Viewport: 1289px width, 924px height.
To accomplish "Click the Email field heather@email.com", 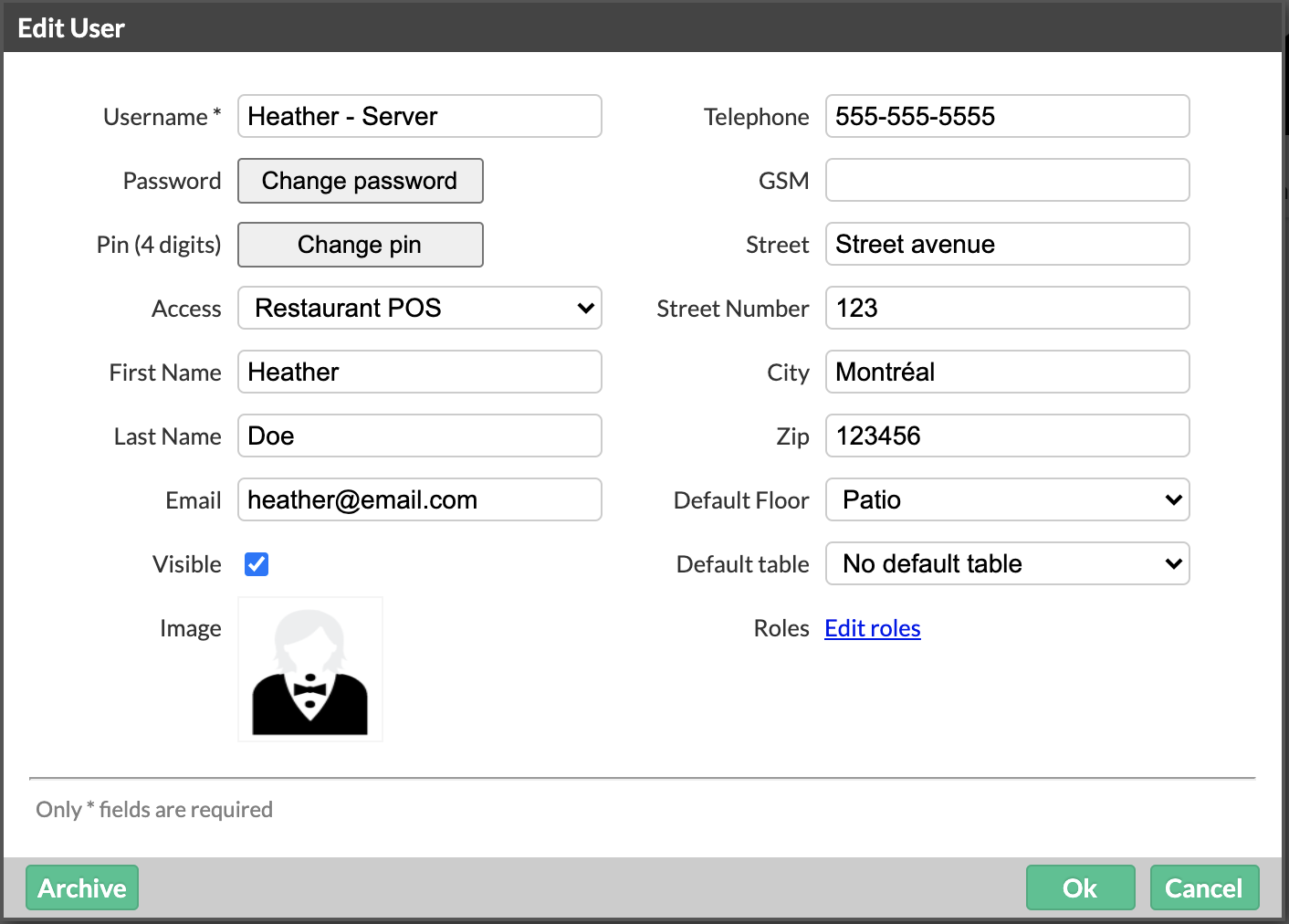I will click(x=420, y=499).
